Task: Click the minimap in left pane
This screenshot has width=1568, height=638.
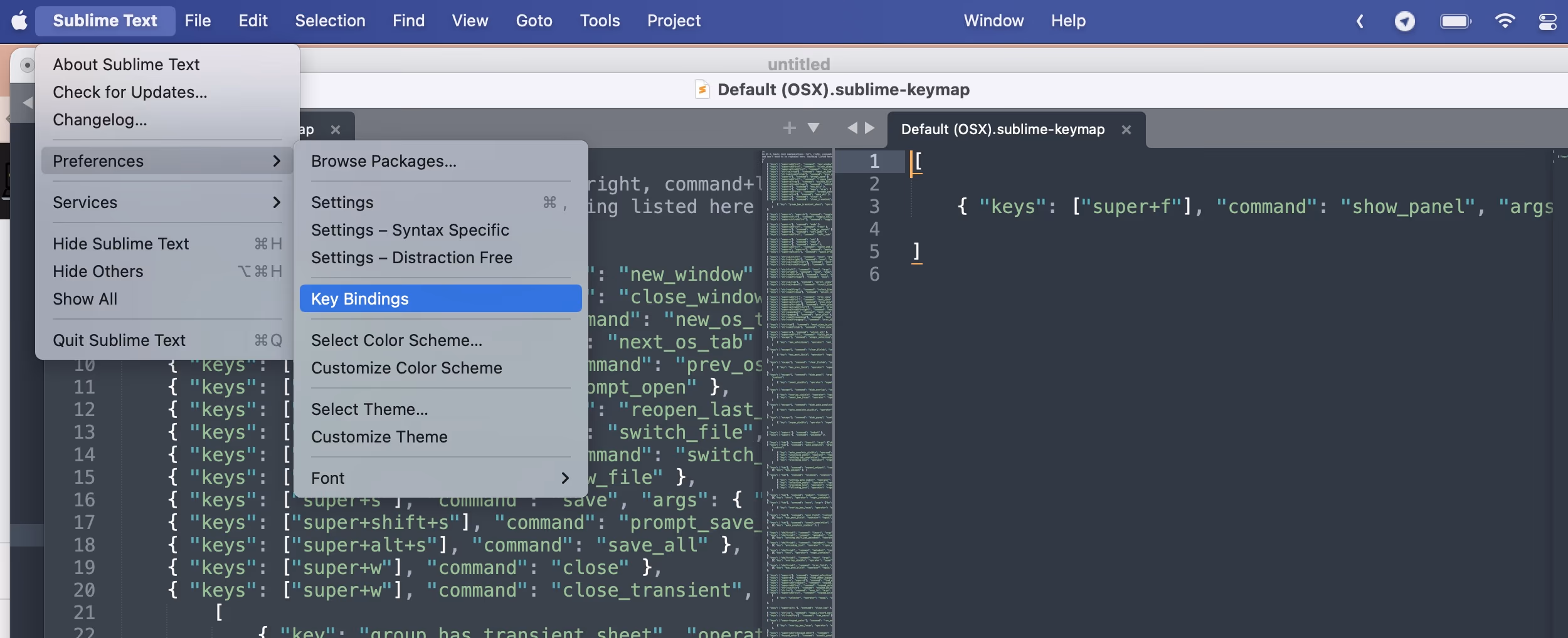Action: (x=797, y=393)
